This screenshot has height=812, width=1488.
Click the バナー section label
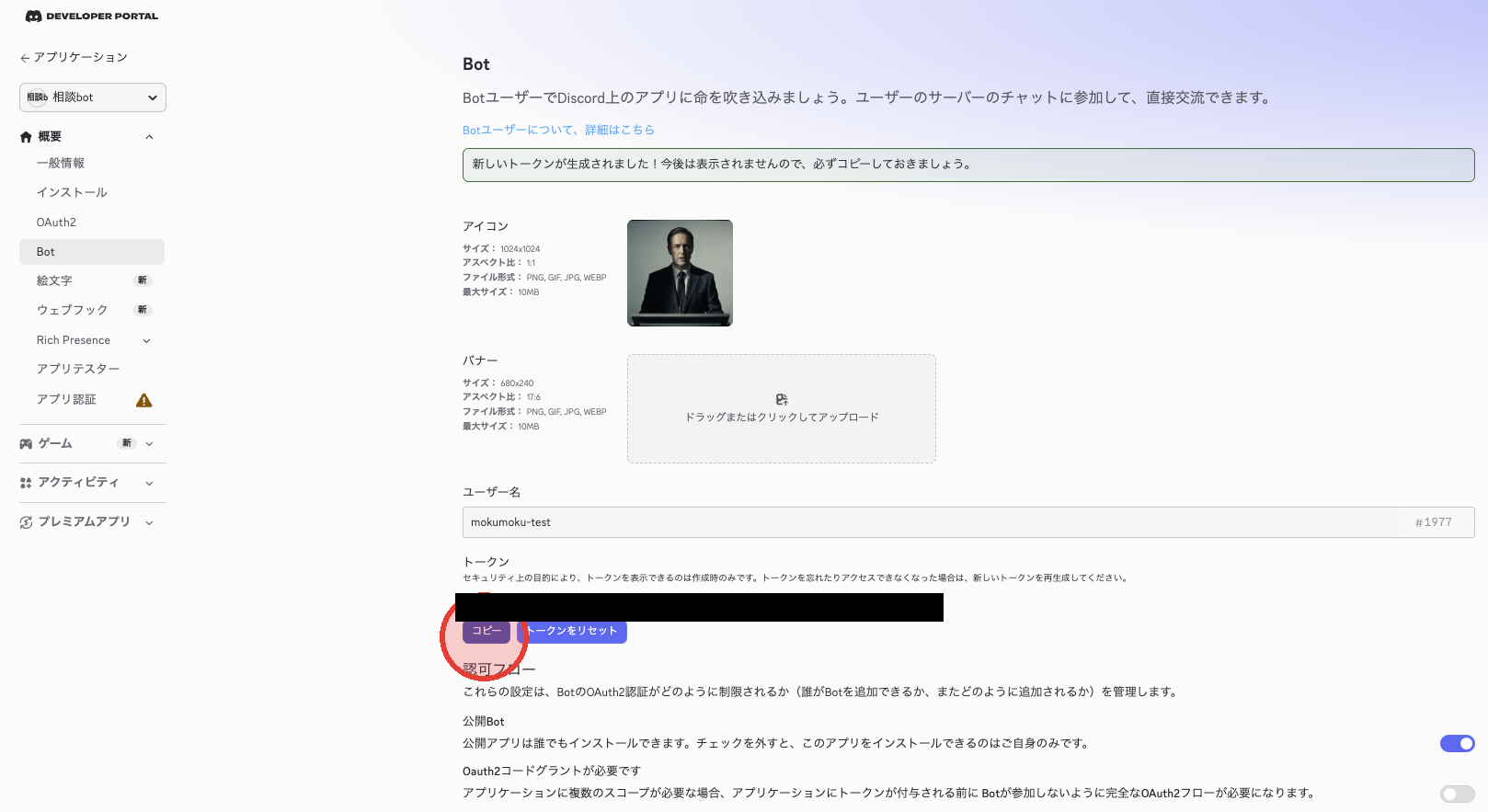coord(480,360)
